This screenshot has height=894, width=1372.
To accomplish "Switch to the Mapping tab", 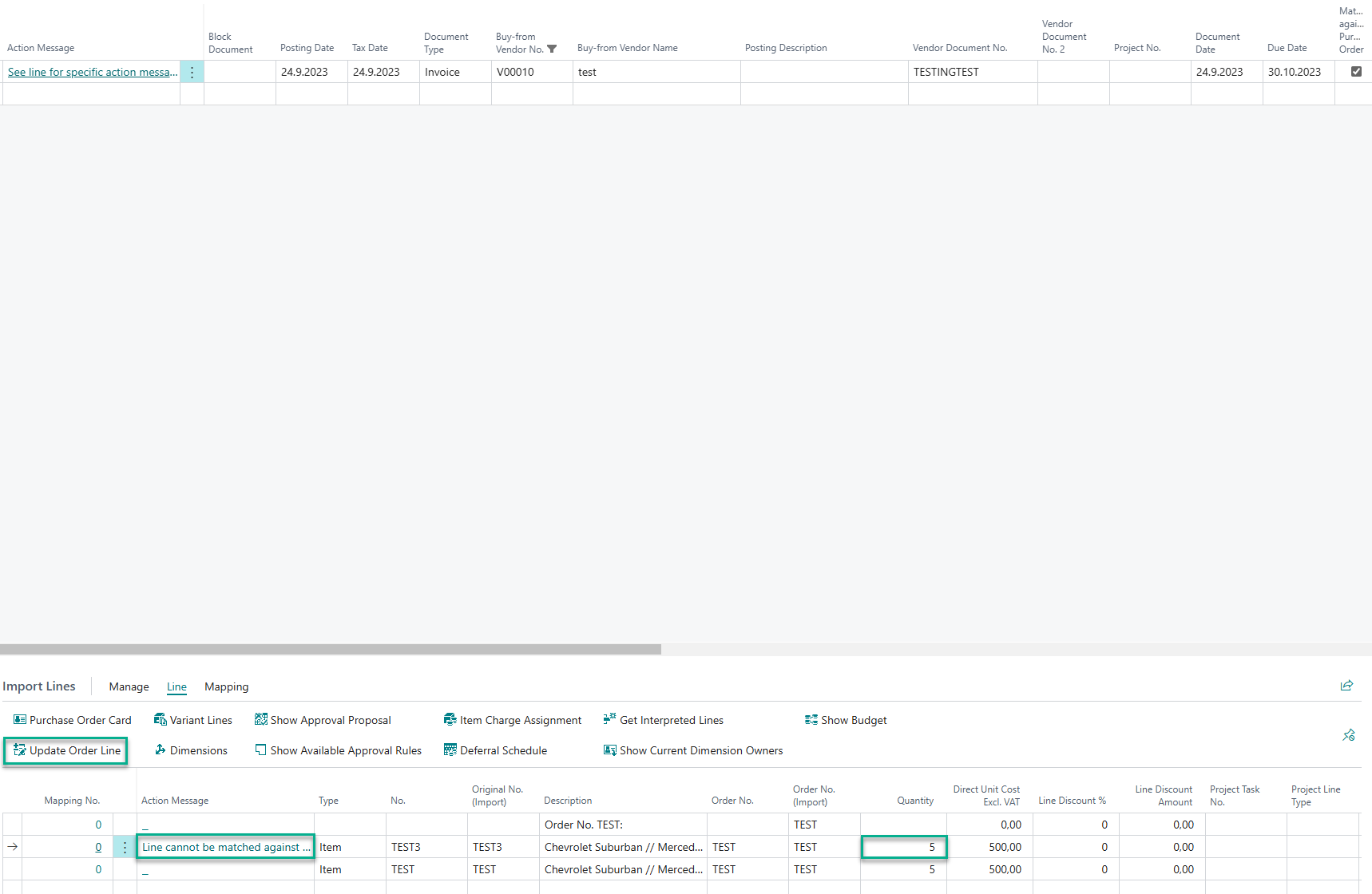I will pos(226,686).
